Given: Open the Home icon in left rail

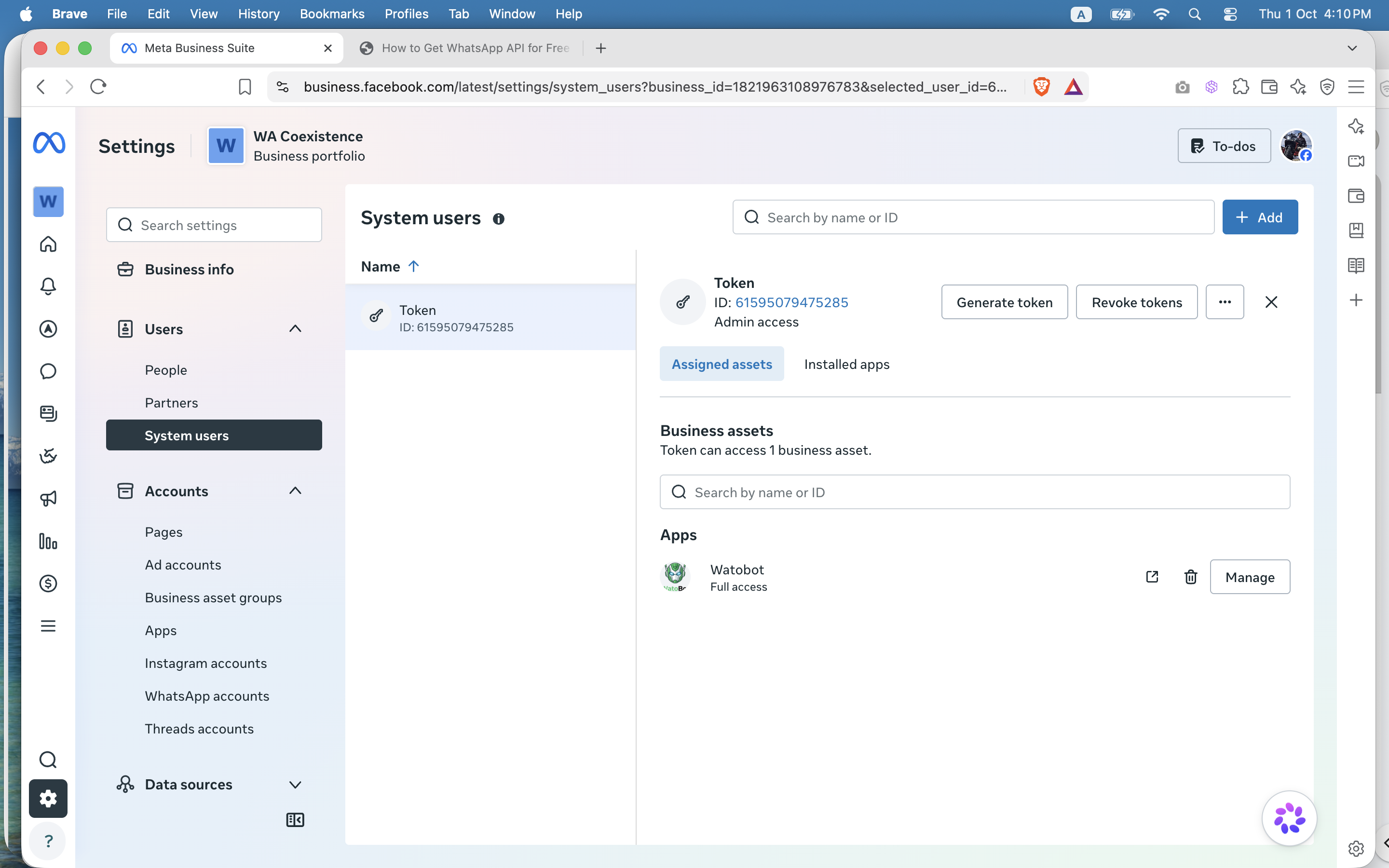Looking at the screenshot, I should [48, 244].
